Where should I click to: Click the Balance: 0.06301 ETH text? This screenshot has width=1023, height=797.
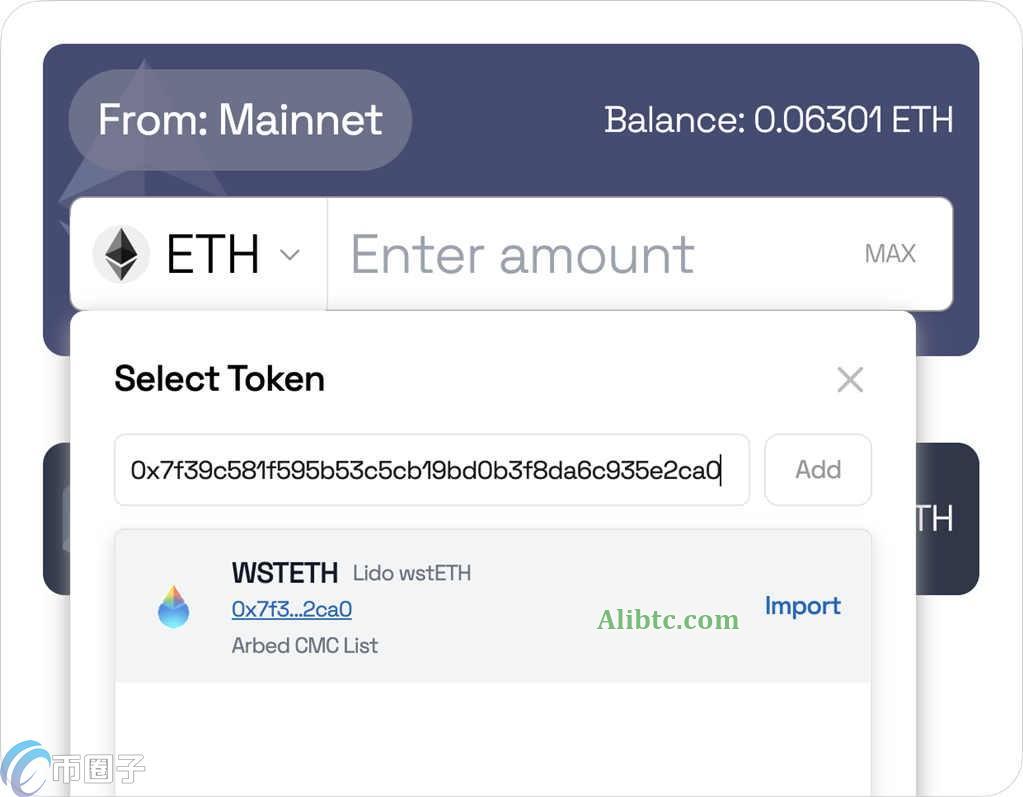[x=778, y=120]
